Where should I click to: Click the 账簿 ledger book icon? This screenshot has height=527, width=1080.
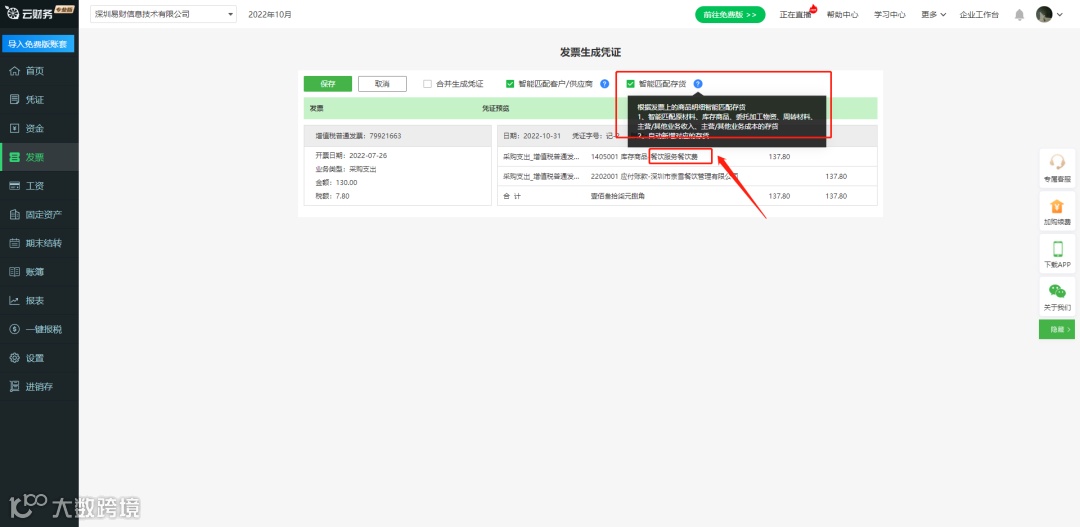coord(14,272)
